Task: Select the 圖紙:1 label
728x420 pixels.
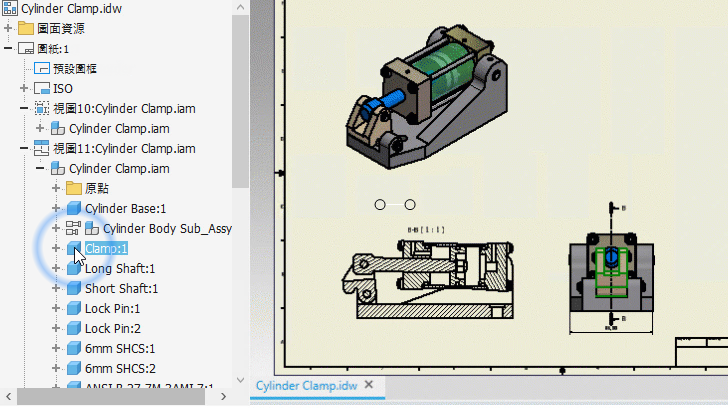Action: pos(53,49)
